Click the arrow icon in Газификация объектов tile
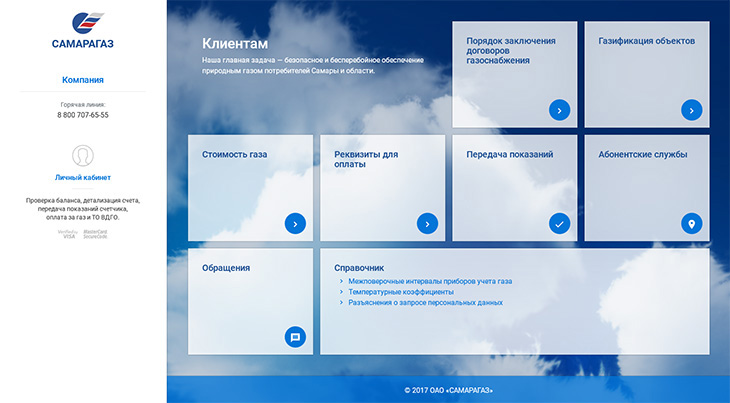The height and width of the screenshot is (403, 730). coord(691,110)
